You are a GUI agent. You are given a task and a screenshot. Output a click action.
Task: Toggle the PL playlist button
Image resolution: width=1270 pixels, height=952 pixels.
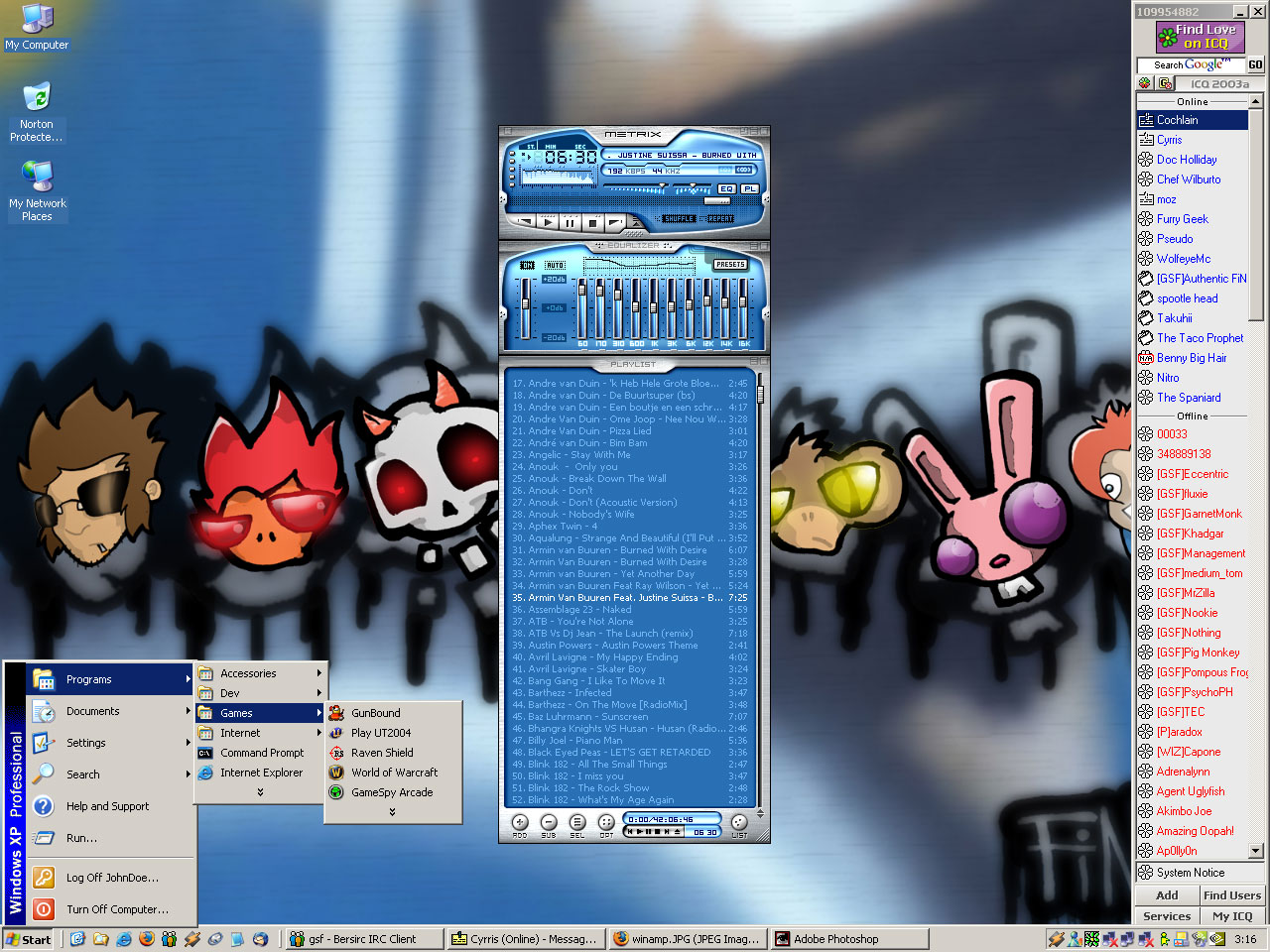[x=749, y=188]
